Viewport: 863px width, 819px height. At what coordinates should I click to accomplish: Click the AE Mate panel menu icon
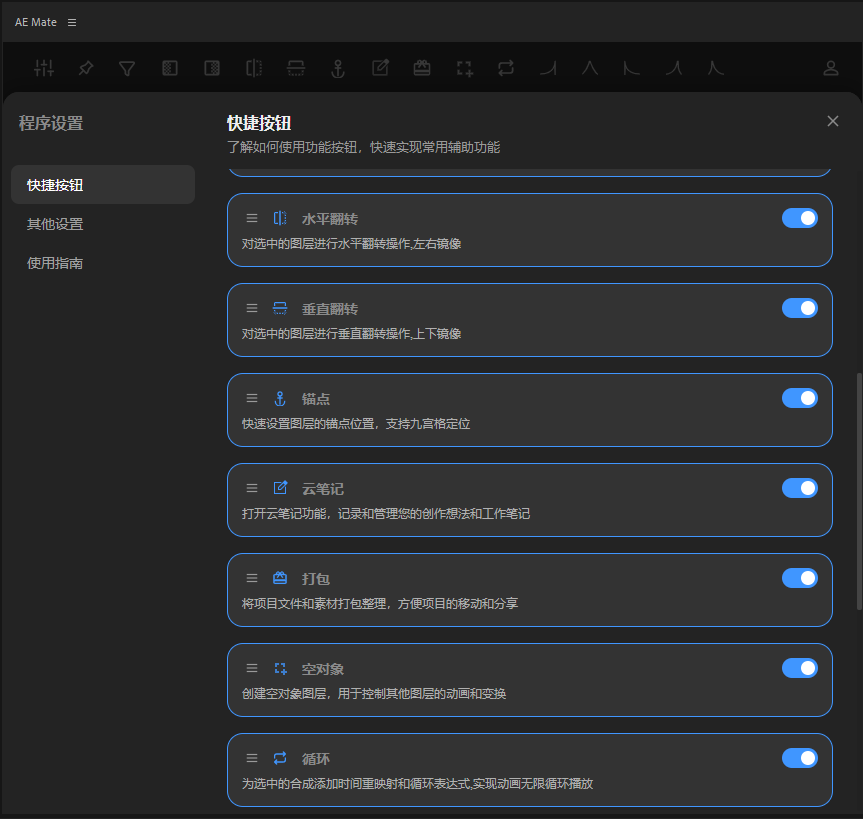click(x=72, y=22)
